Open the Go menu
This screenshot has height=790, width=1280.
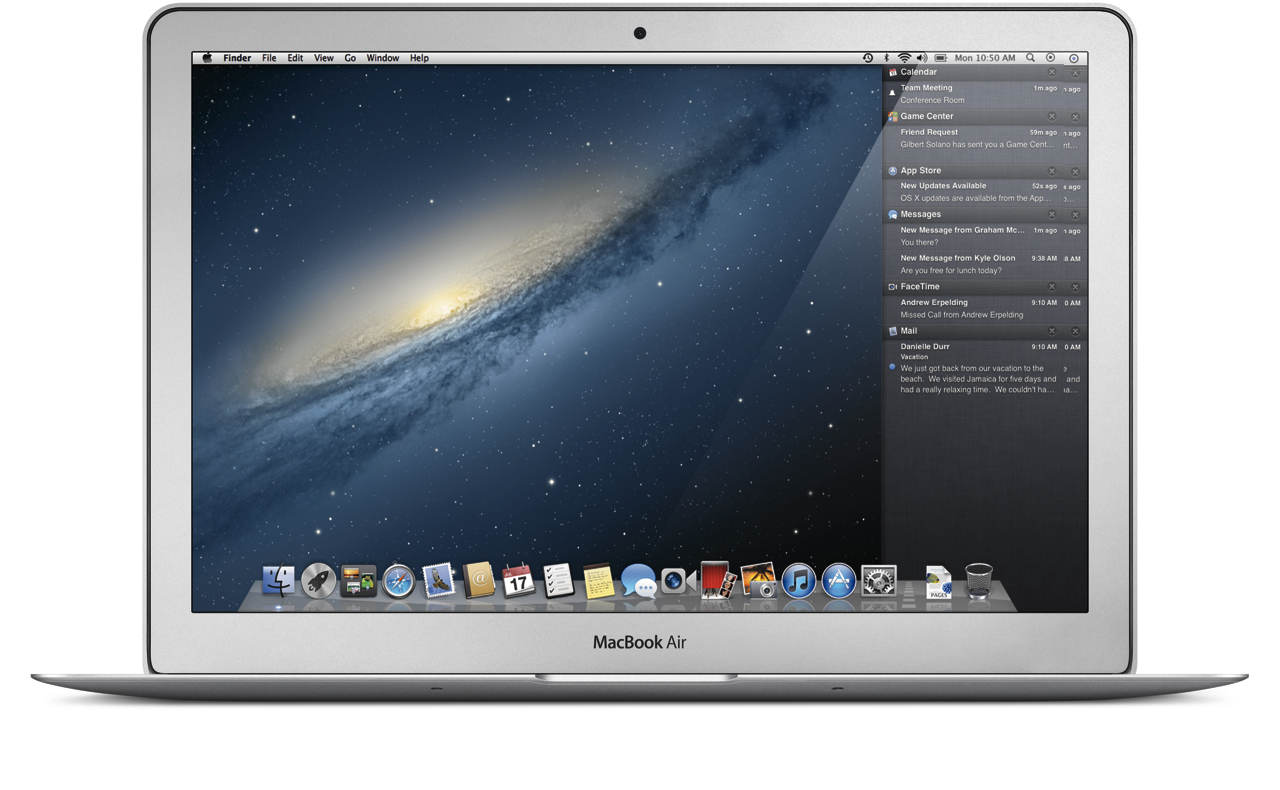[x=350, y=58]
